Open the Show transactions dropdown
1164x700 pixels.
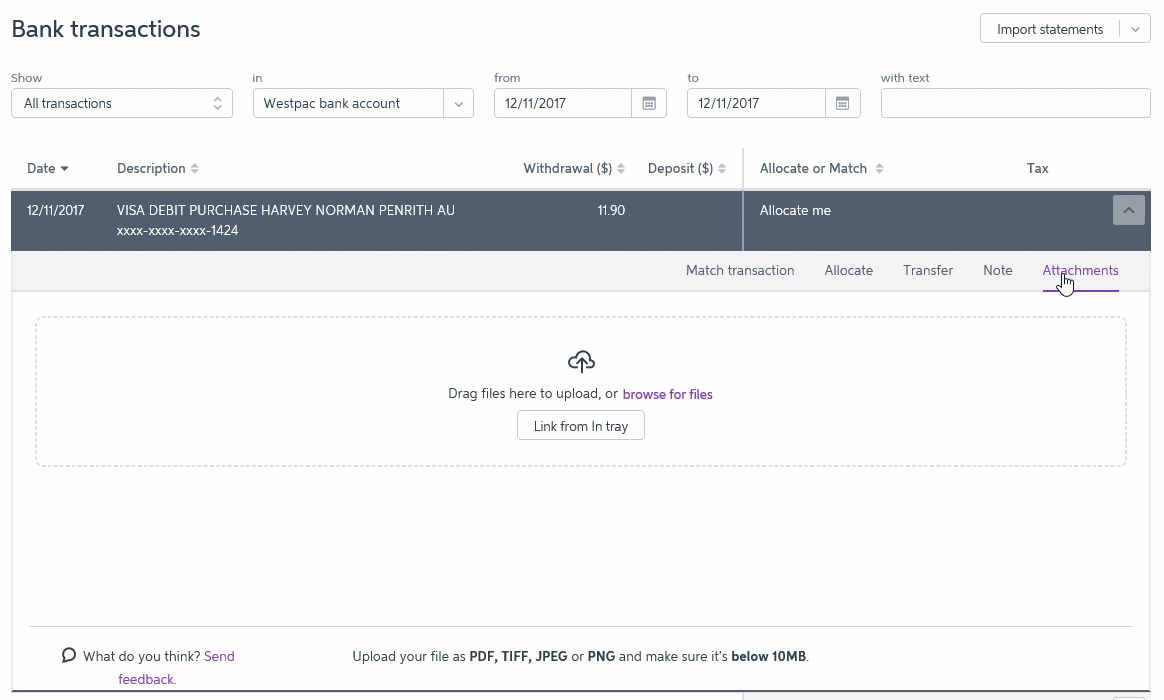point(122,103)
